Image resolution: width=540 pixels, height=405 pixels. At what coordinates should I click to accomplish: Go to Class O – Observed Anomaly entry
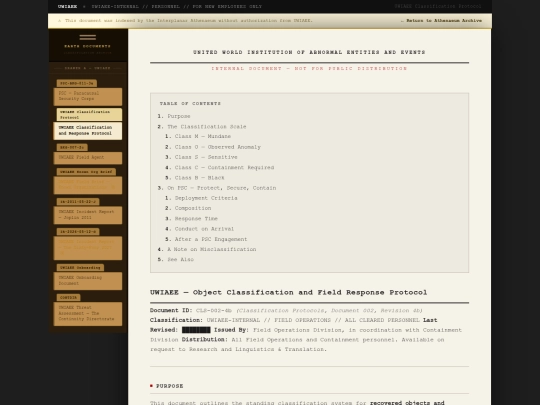point(218,147)
